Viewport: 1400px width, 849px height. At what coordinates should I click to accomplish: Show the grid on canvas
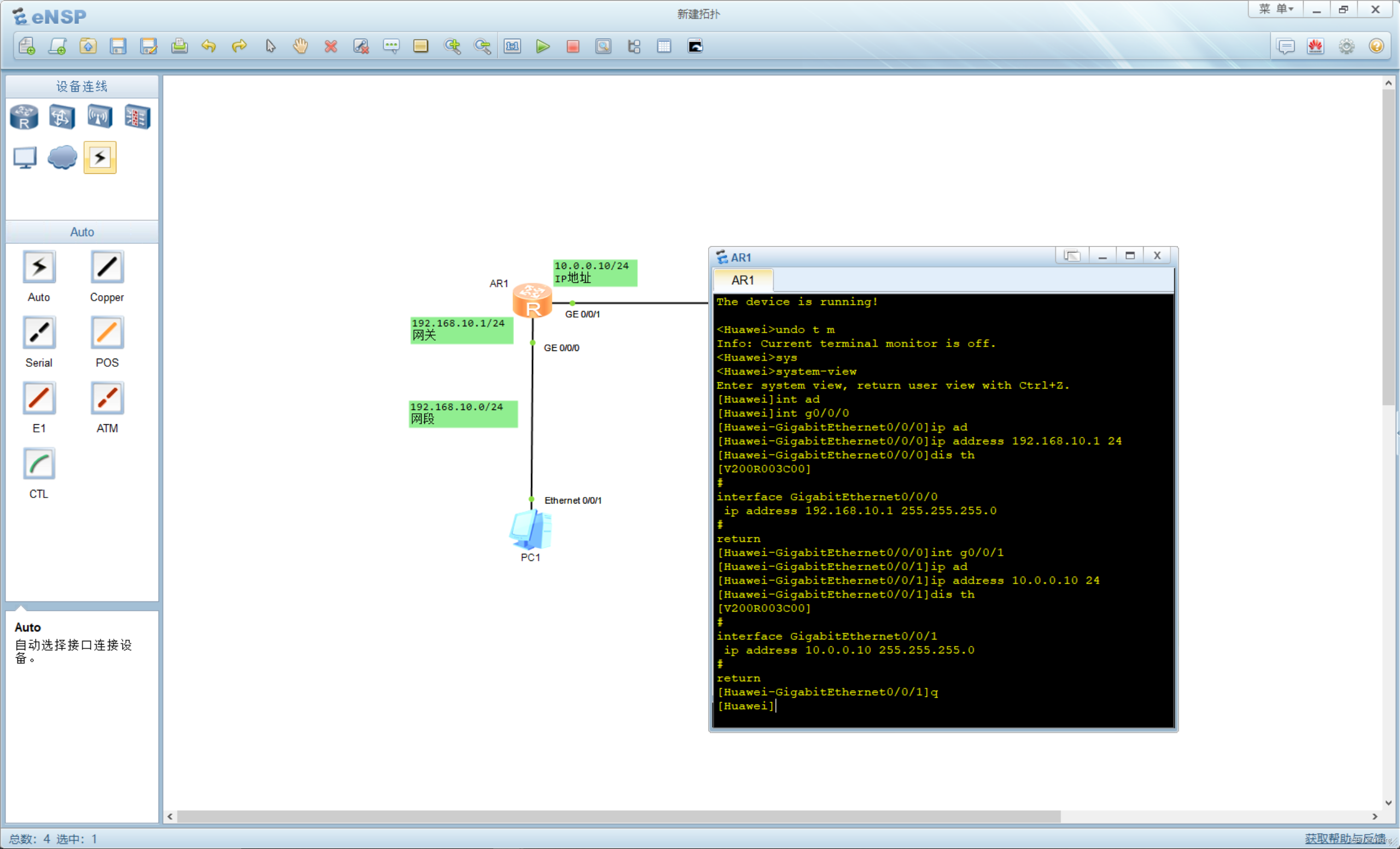[x=664, y=46]
